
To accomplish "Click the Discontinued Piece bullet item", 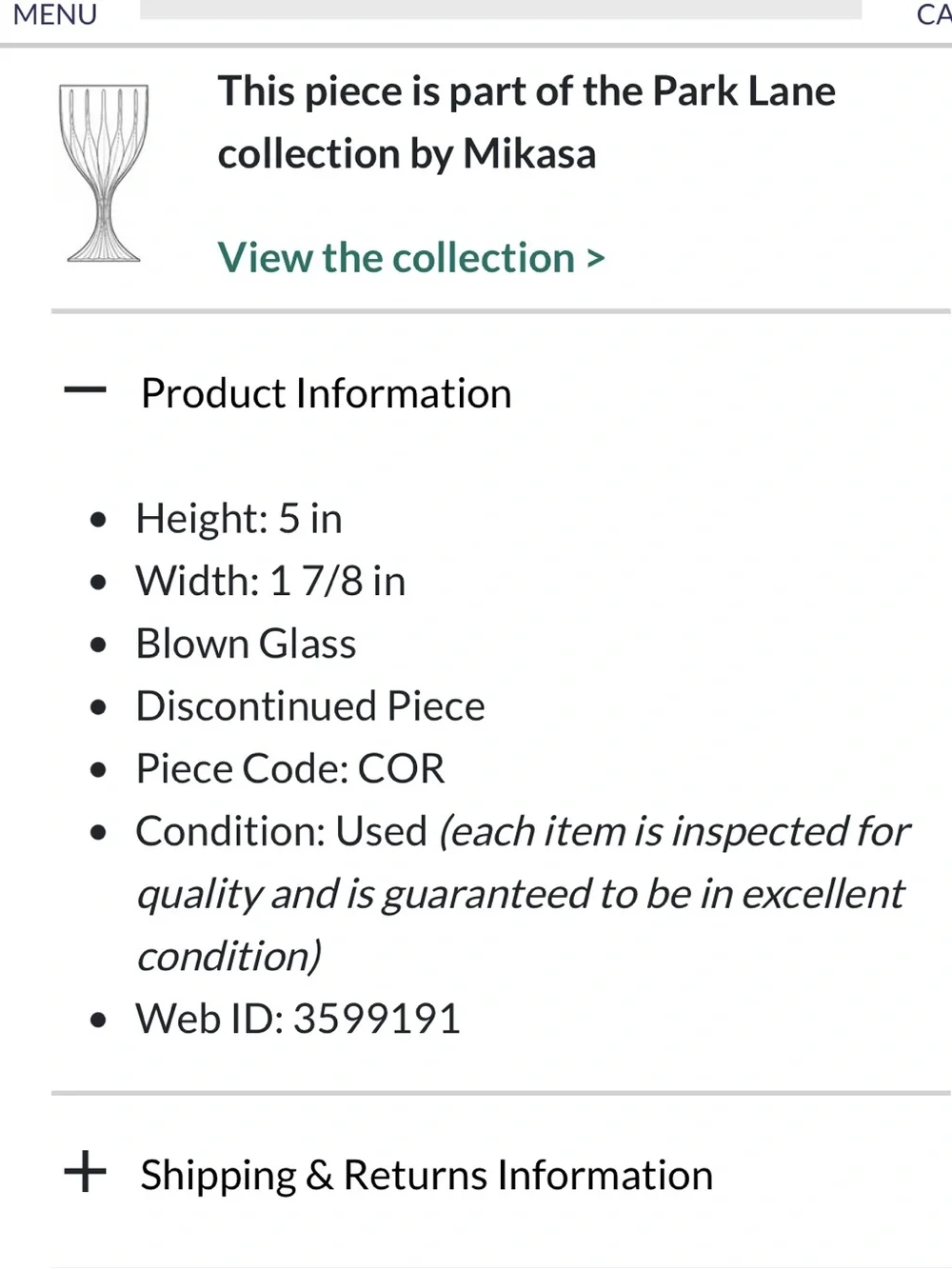I will point(310,706).
